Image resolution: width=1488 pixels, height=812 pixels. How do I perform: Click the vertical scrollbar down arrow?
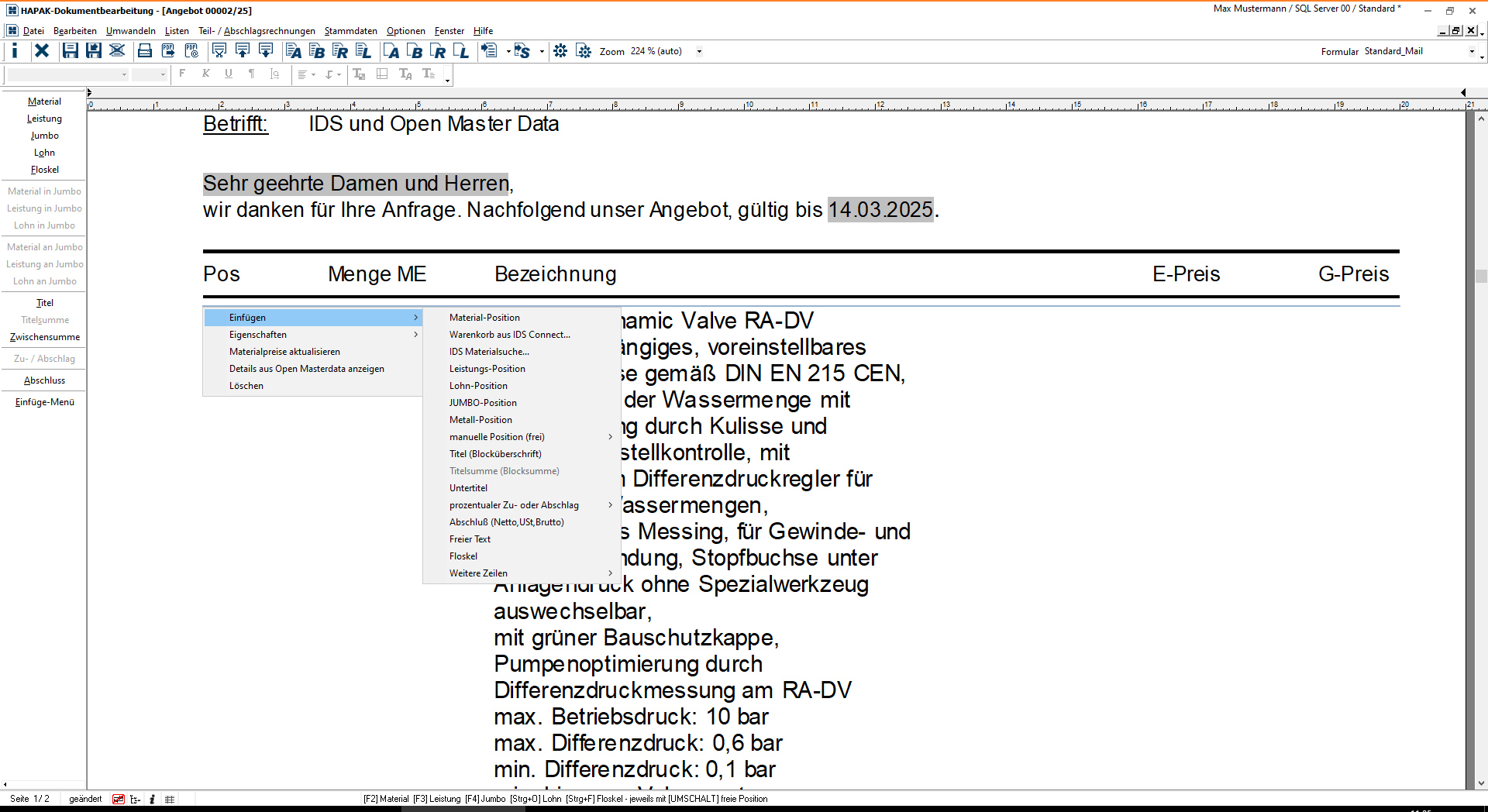click(x=1481, y=783)
